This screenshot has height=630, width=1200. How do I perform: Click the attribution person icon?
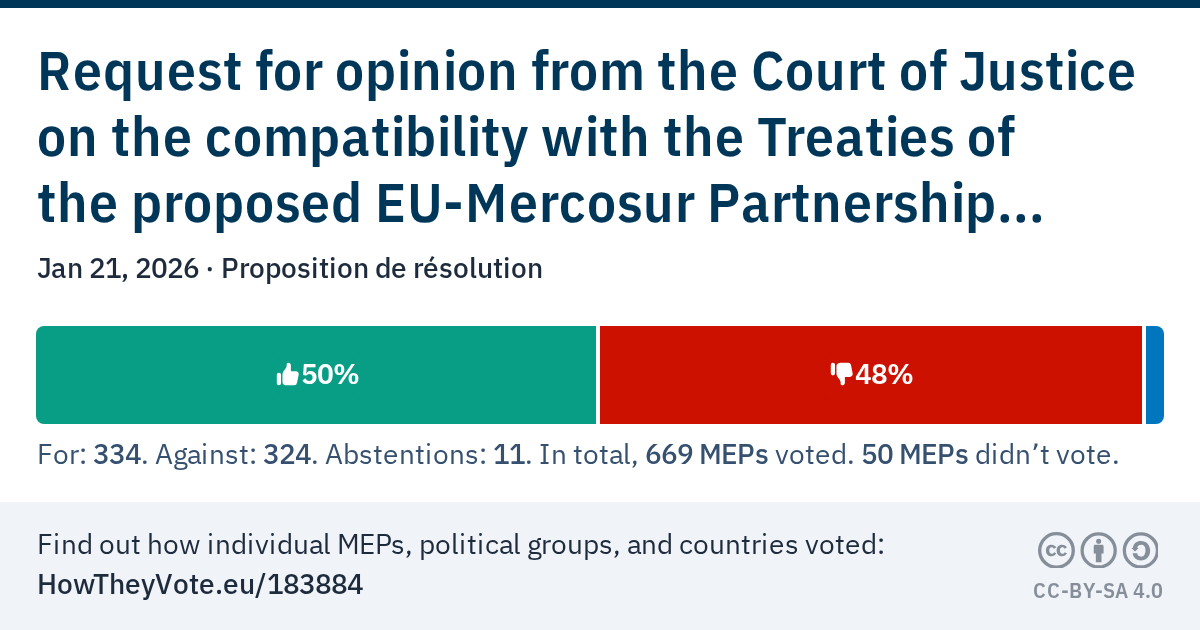pos(1099,550)
